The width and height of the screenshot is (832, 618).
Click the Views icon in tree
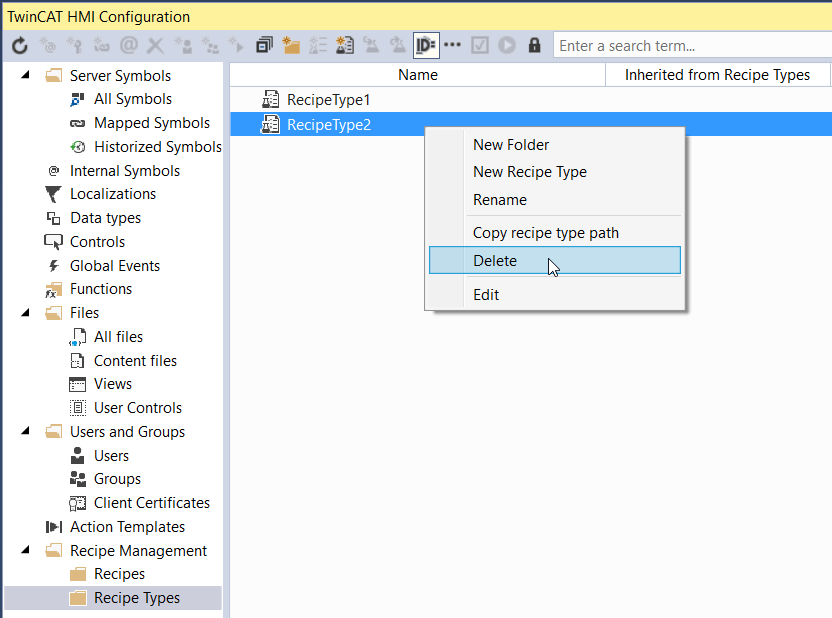(x=77, y=384)
